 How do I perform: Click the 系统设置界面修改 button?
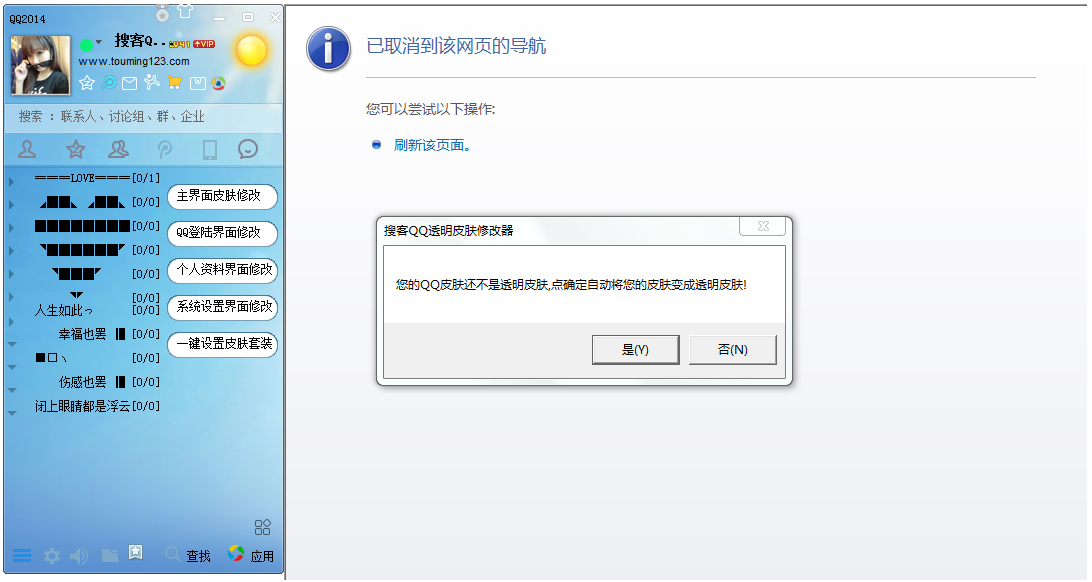point(222,307)
